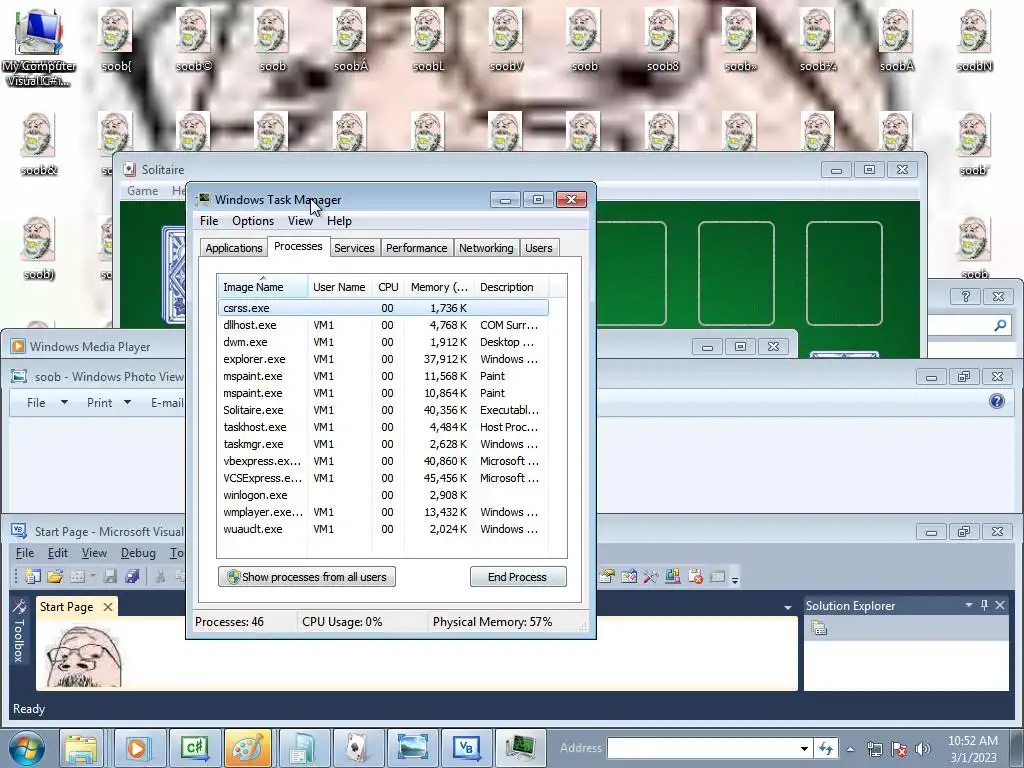This screenshot has width=1024, height=768.
Task: Click the Windows Start orb
Action: (27, 748)
